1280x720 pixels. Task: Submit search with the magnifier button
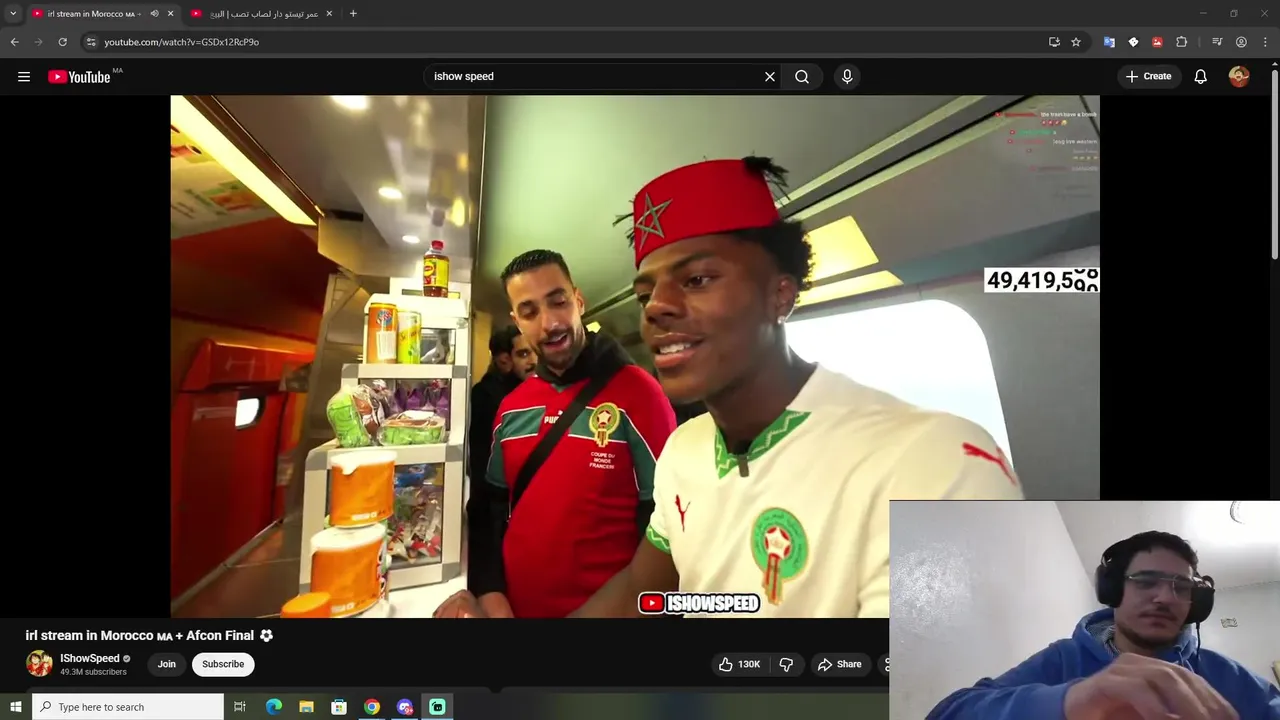tap(802, 77)
